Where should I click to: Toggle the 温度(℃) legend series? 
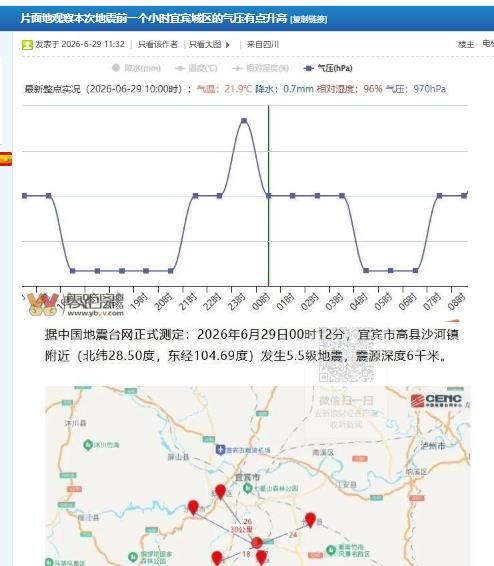(x=196, y=68)
